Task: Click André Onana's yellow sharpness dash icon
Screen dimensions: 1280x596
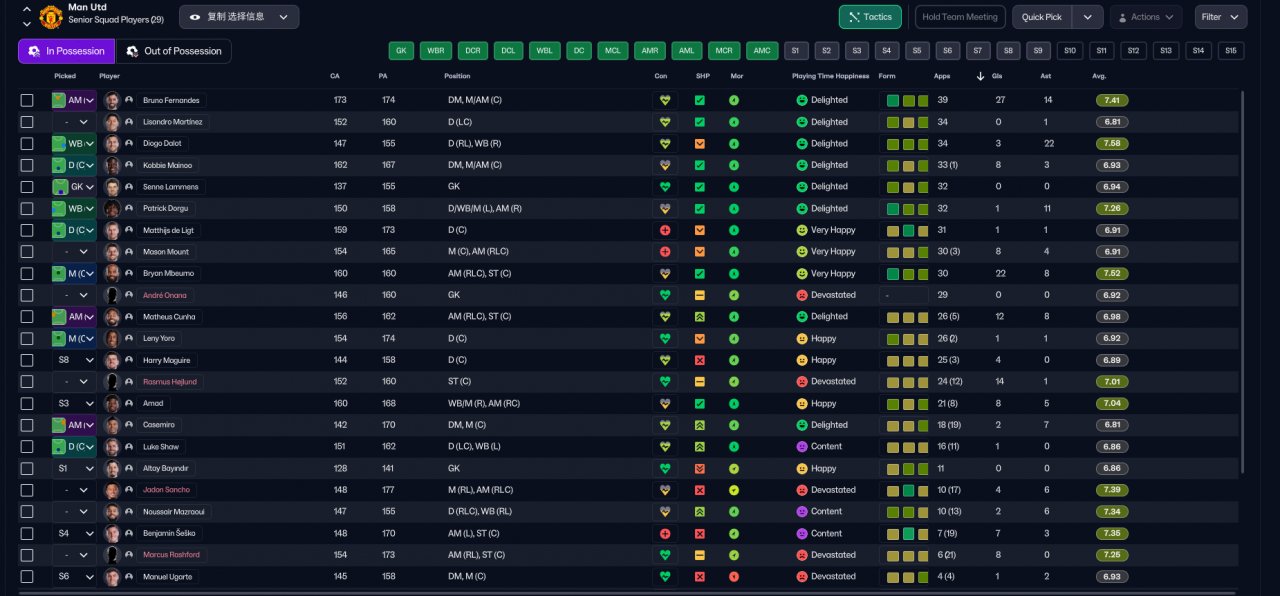Action: click(x=700, y=295)
